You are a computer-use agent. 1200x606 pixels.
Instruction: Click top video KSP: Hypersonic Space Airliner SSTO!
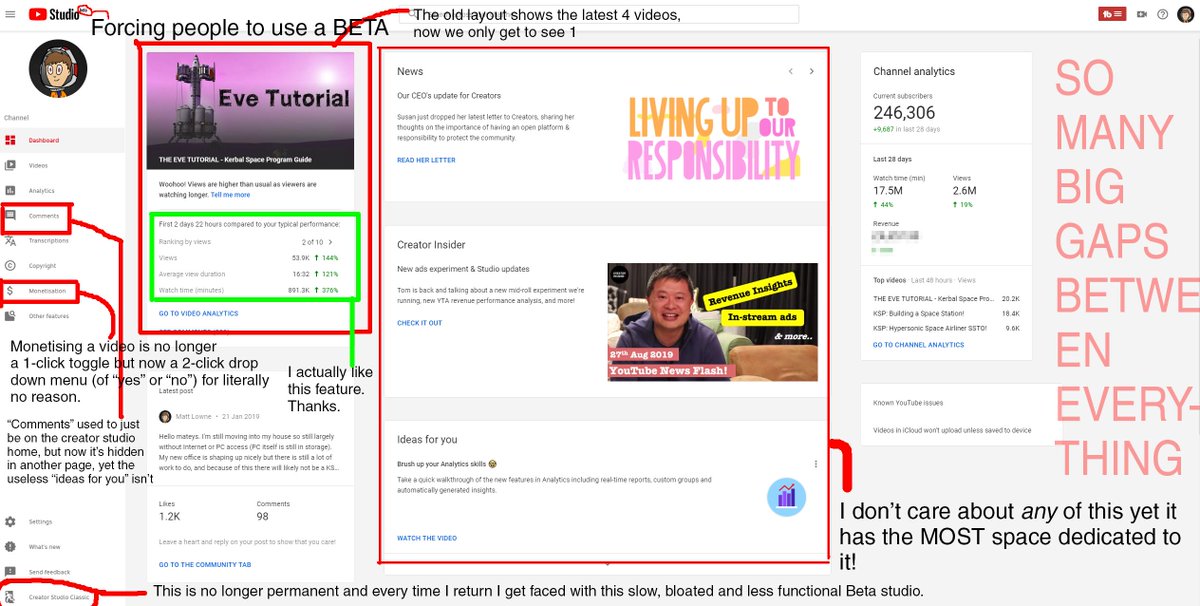click(x=946, y=328)
